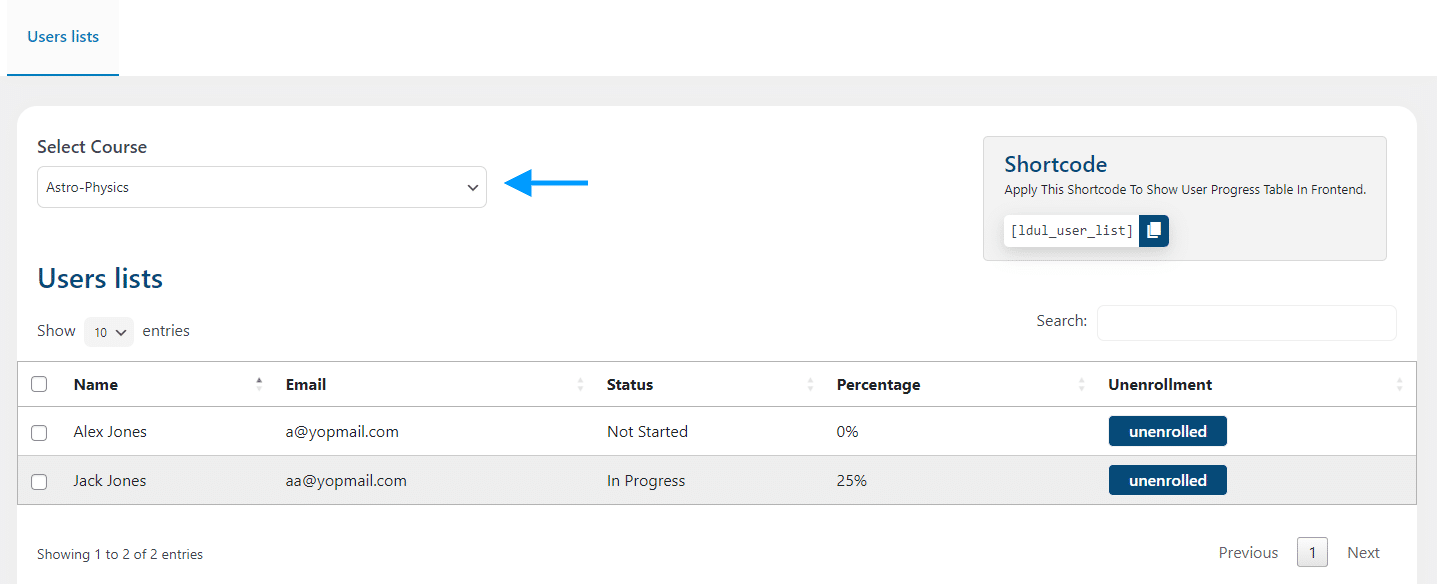Sort by Percentage column arrow icon

tap(1081, 384)
